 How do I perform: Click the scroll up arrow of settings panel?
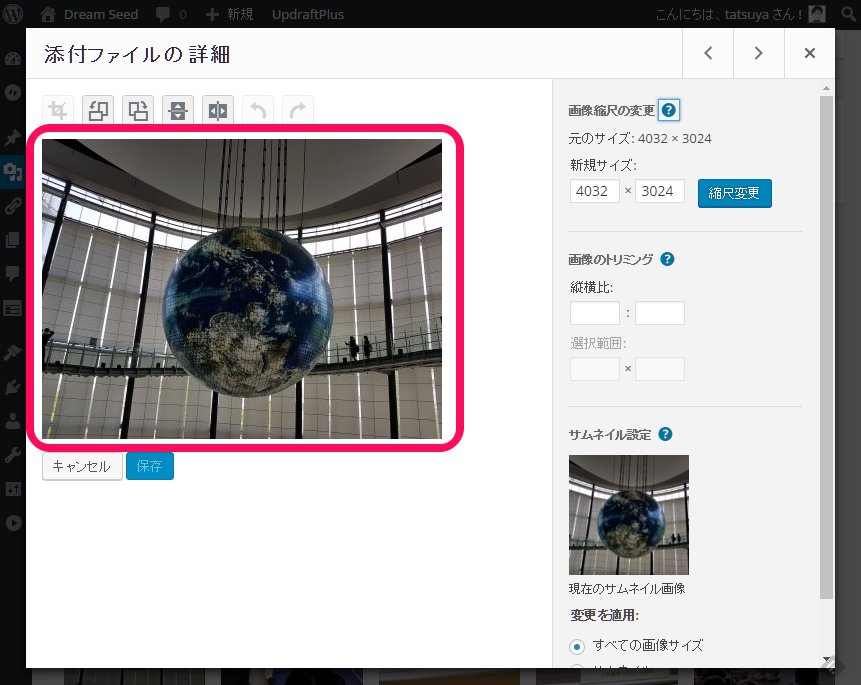[826, 88]
